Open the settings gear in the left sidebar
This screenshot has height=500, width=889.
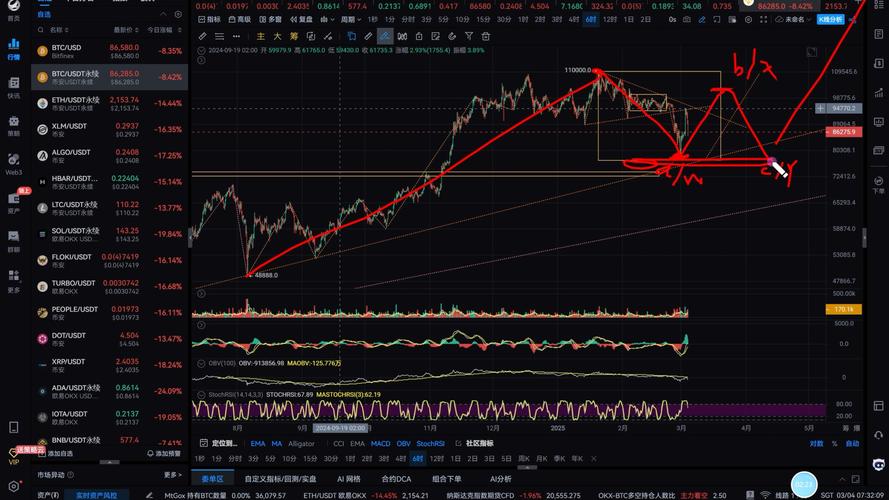(14, 486)
